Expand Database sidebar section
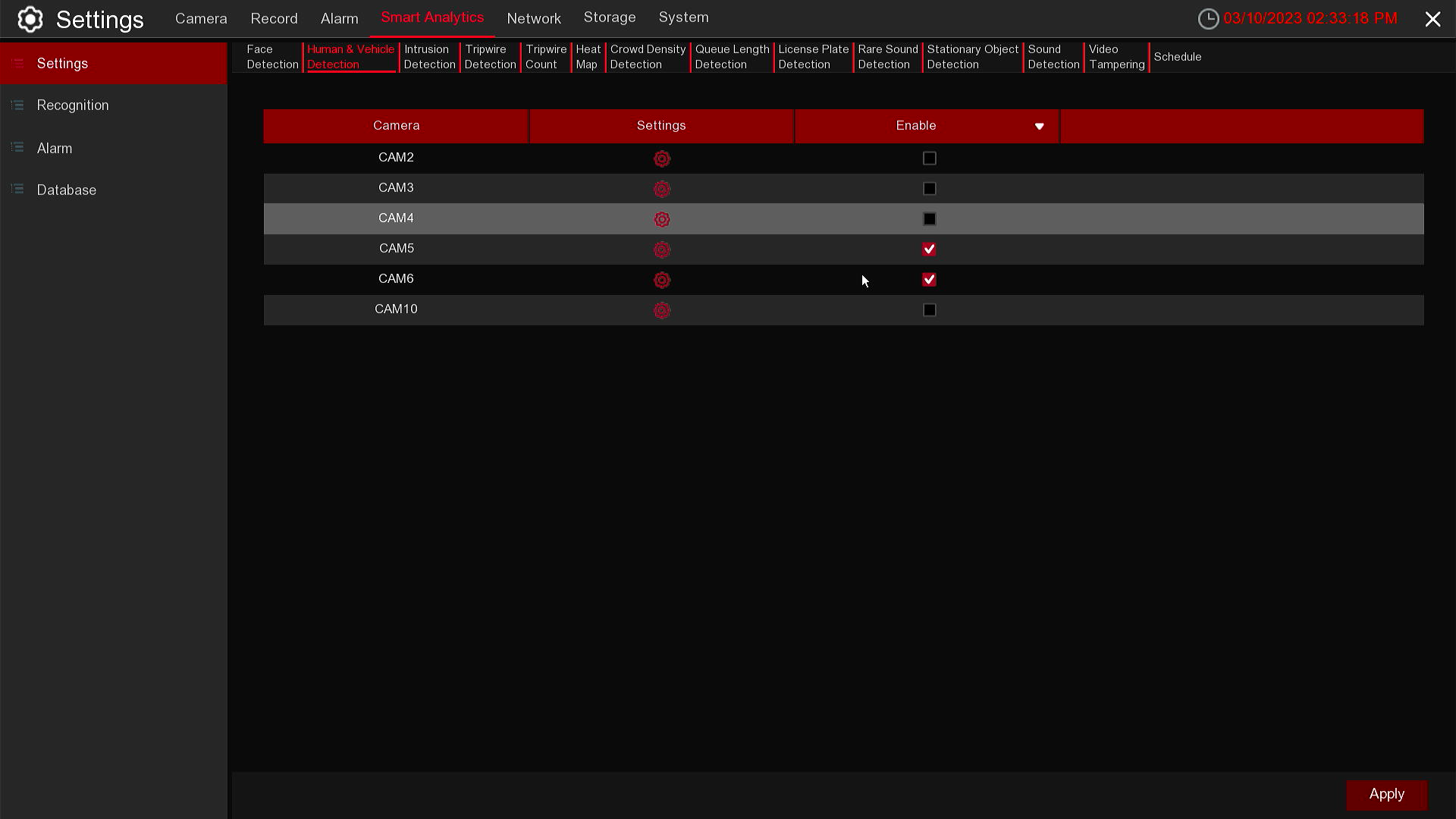The width and height of the screenshot is (1456, 819). (67, 190)
